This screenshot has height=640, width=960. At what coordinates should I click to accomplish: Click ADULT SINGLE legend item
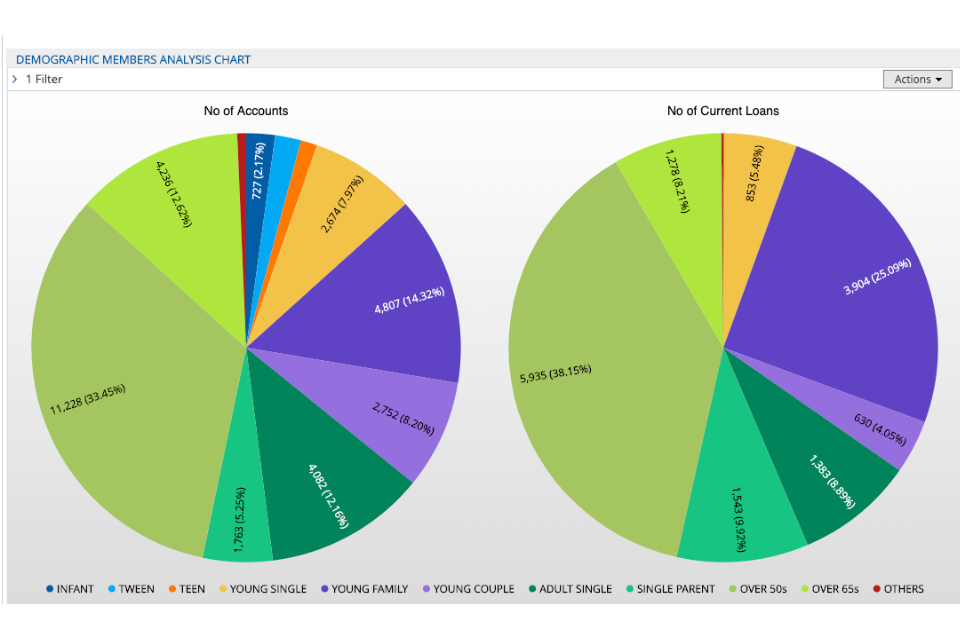coord(568,589)
